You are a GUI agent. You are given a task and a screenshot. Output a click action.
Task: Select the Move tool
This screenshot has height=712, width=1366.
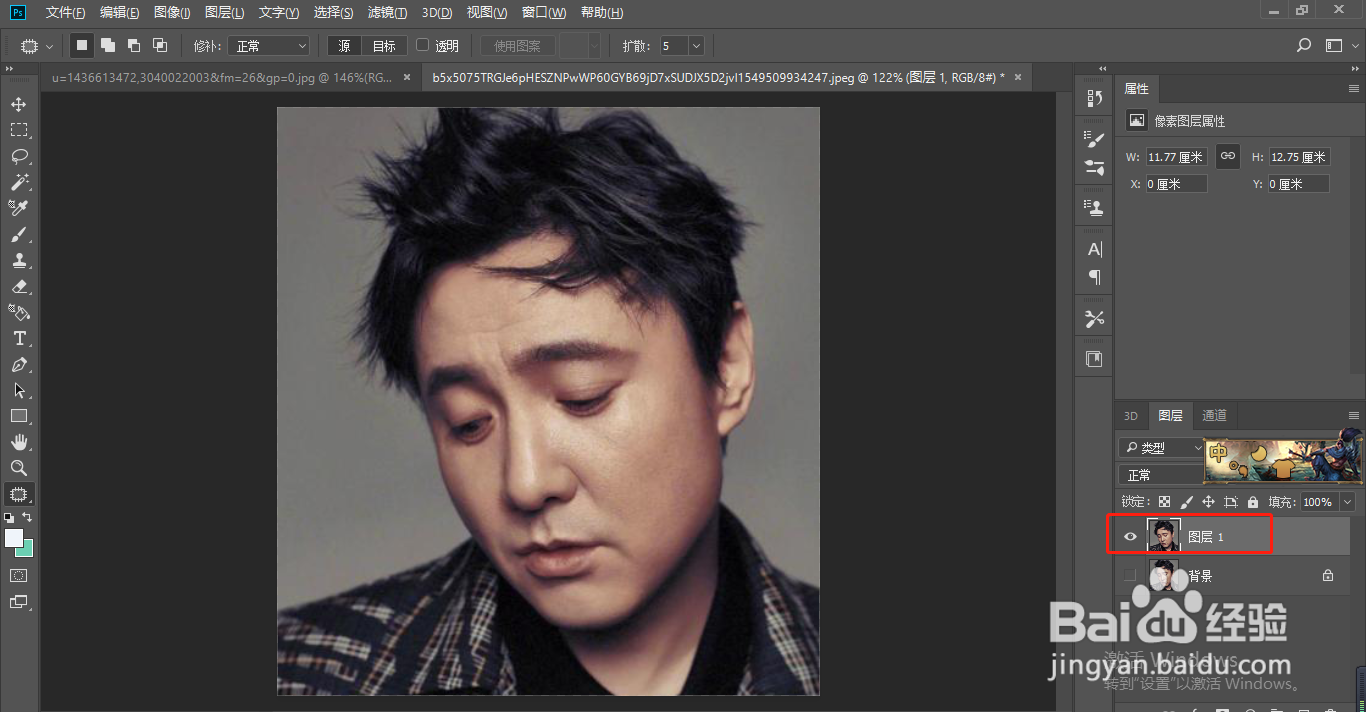click(x=19, y=104)
